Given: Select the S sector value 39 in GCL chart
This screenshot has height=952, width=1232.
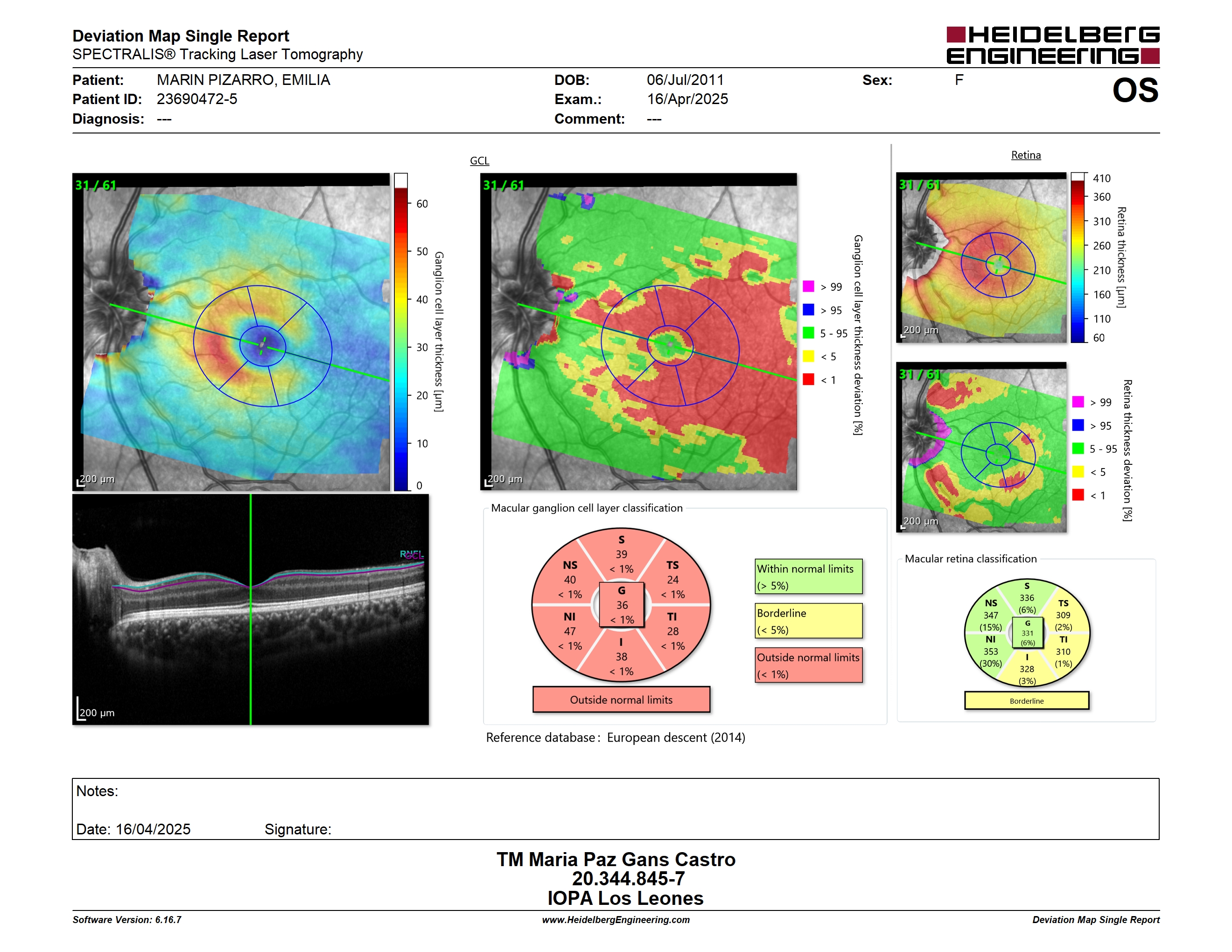Looking at the screenshot, I should 621,554.
